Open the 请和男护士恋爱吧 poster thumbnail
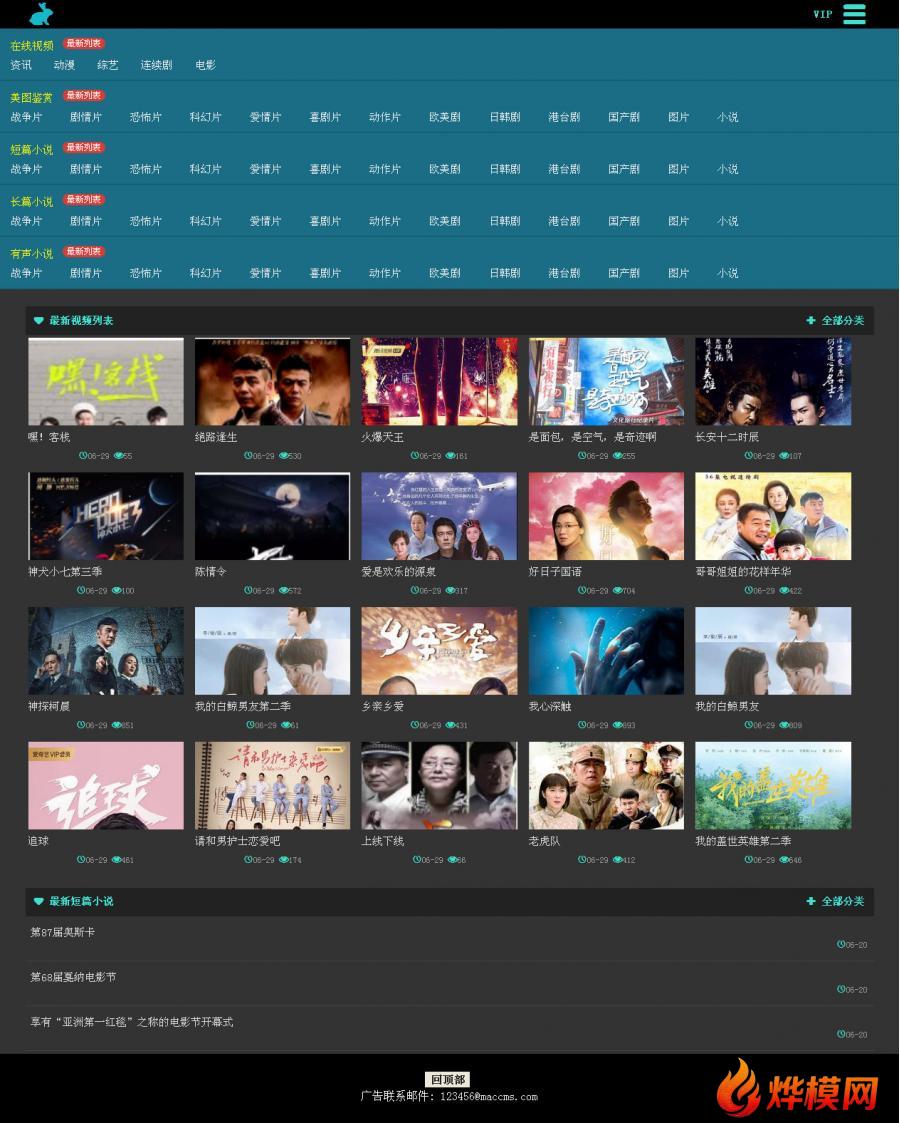The height and width of the screenshot is (1123, 900). [x=272, y=786]
